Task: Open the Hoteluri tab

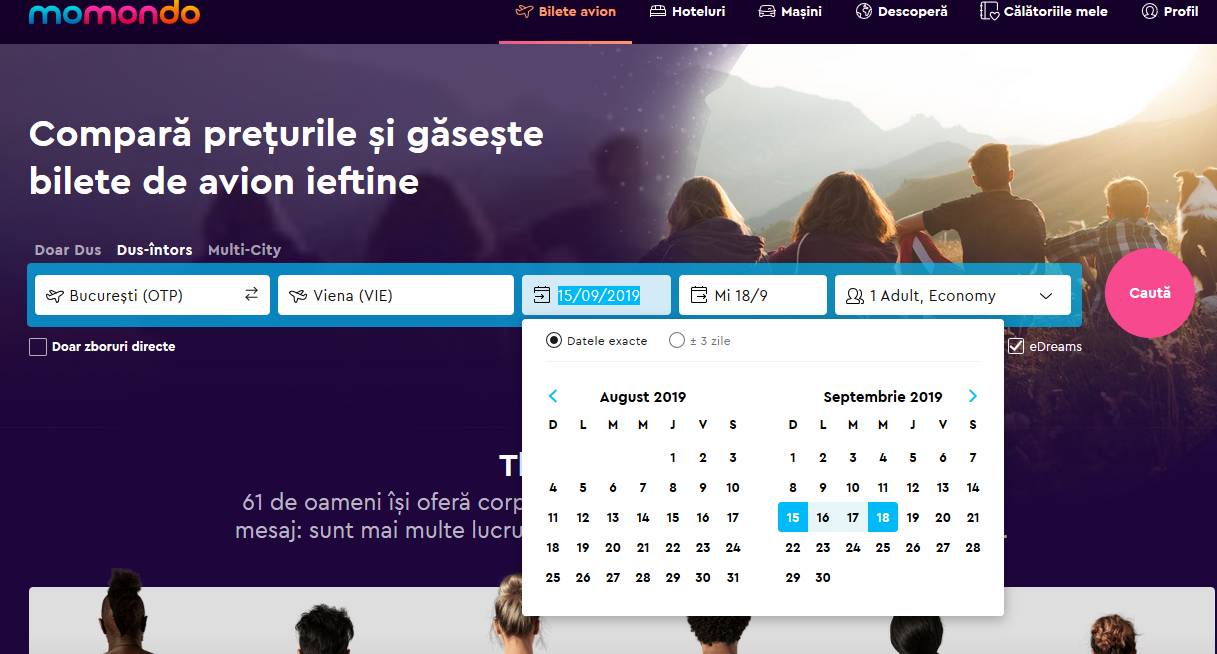Action: pos(687,12)
